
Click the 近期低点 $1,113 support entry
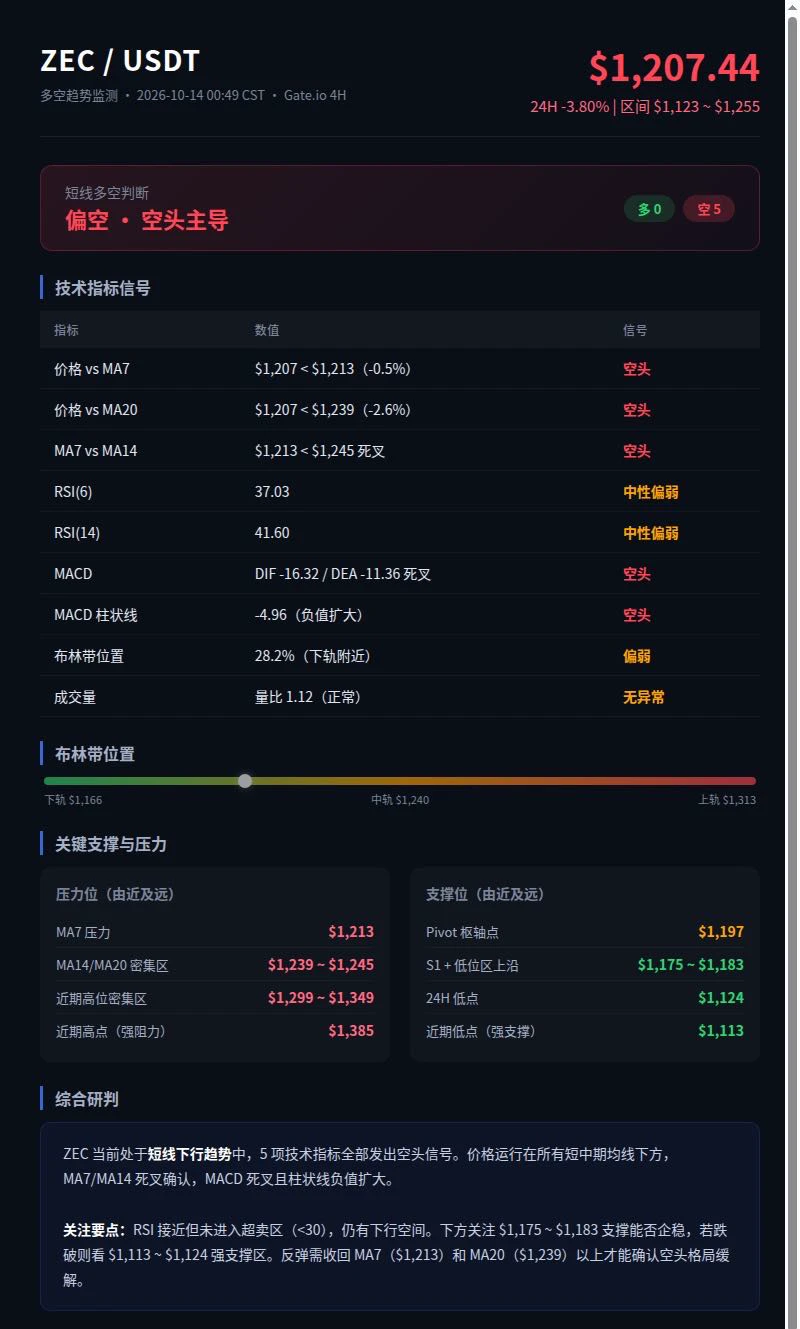click(x=585, y=1031)
